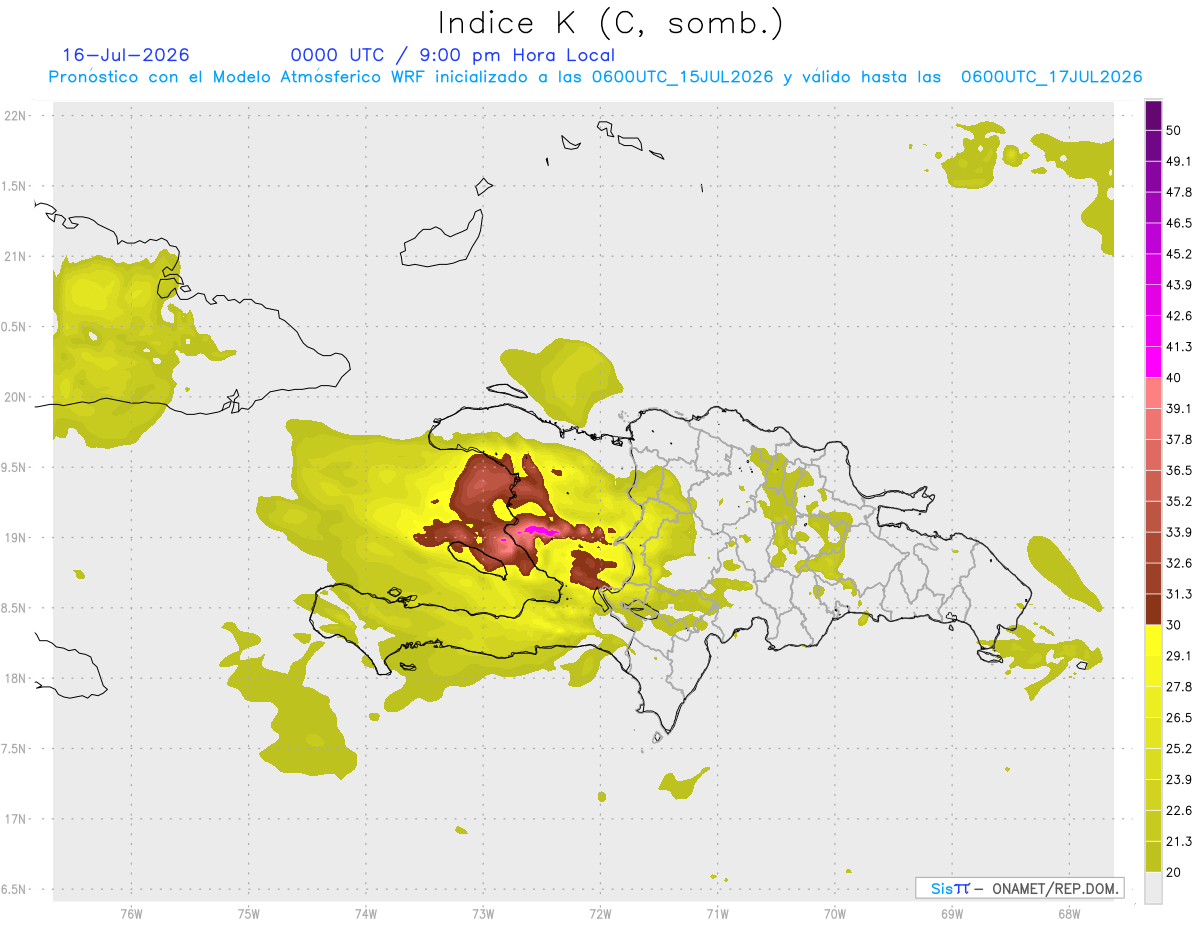The width and height of the screenshot is (1200, 927).
Task: Click the "25.2" color scale label
Action: [1179, 748]
